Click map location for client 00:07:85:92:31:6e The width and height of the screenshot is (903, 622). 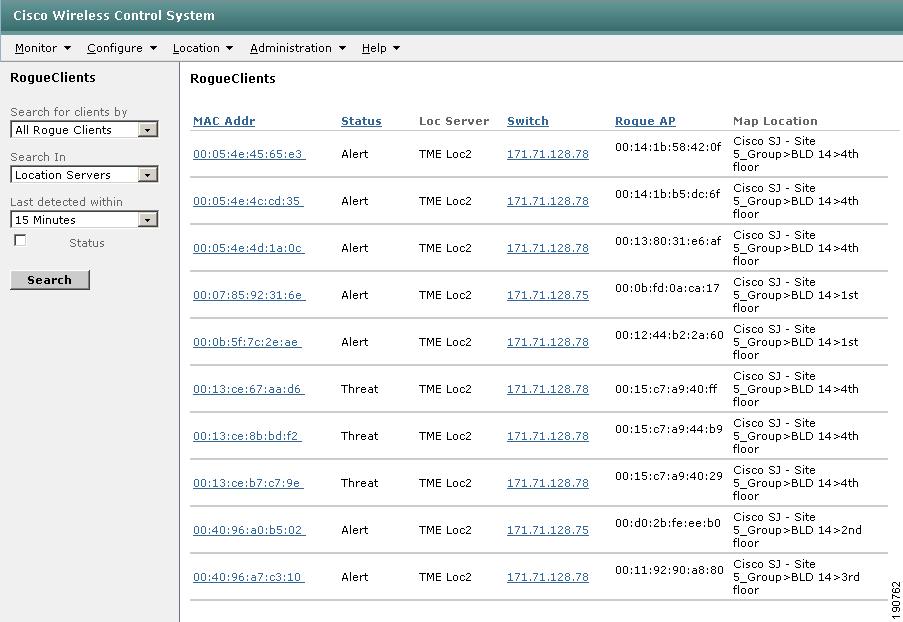point(795,295)
